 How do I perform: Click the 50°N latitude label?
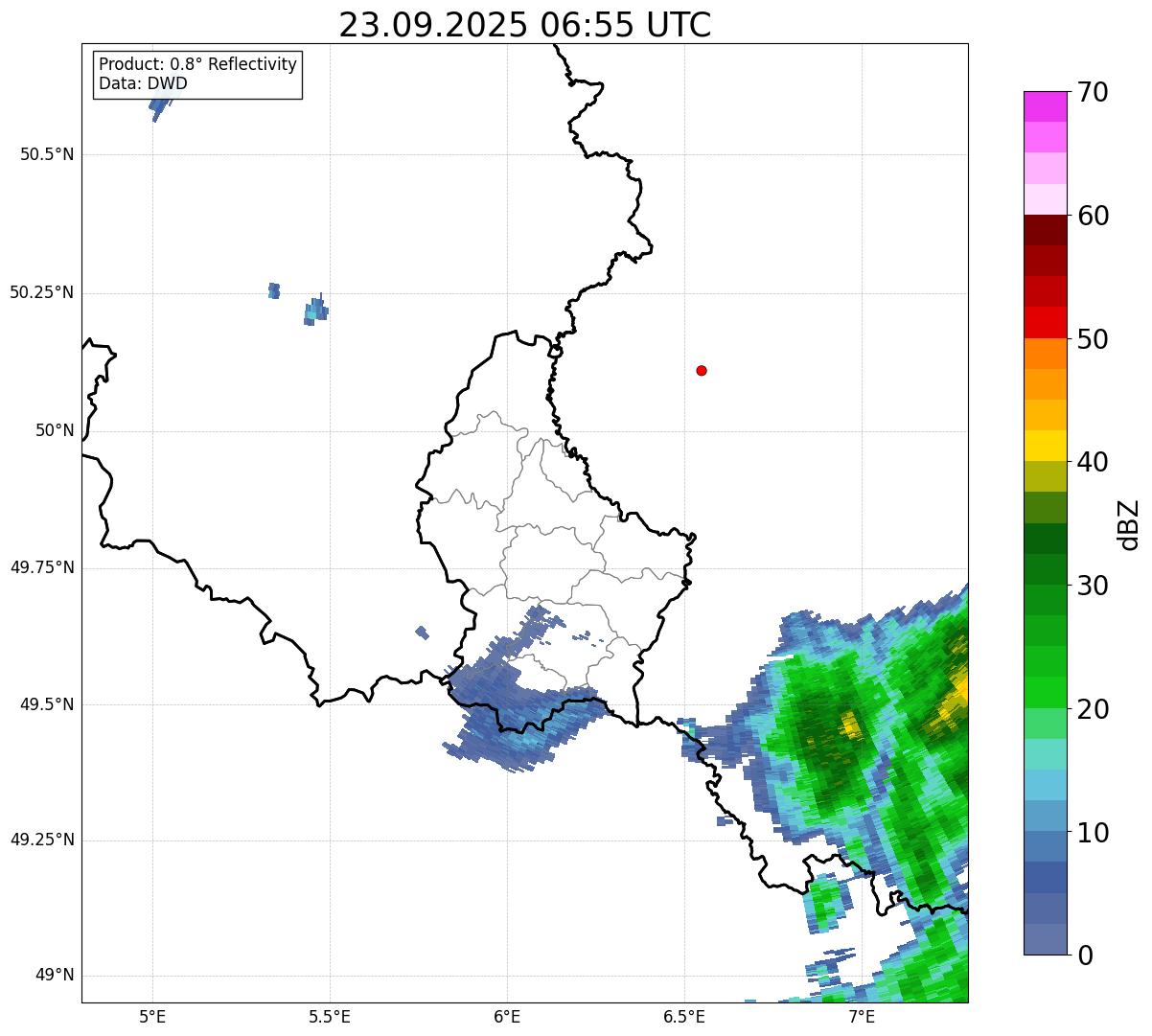pyautogui.click(x=55, y=430)
